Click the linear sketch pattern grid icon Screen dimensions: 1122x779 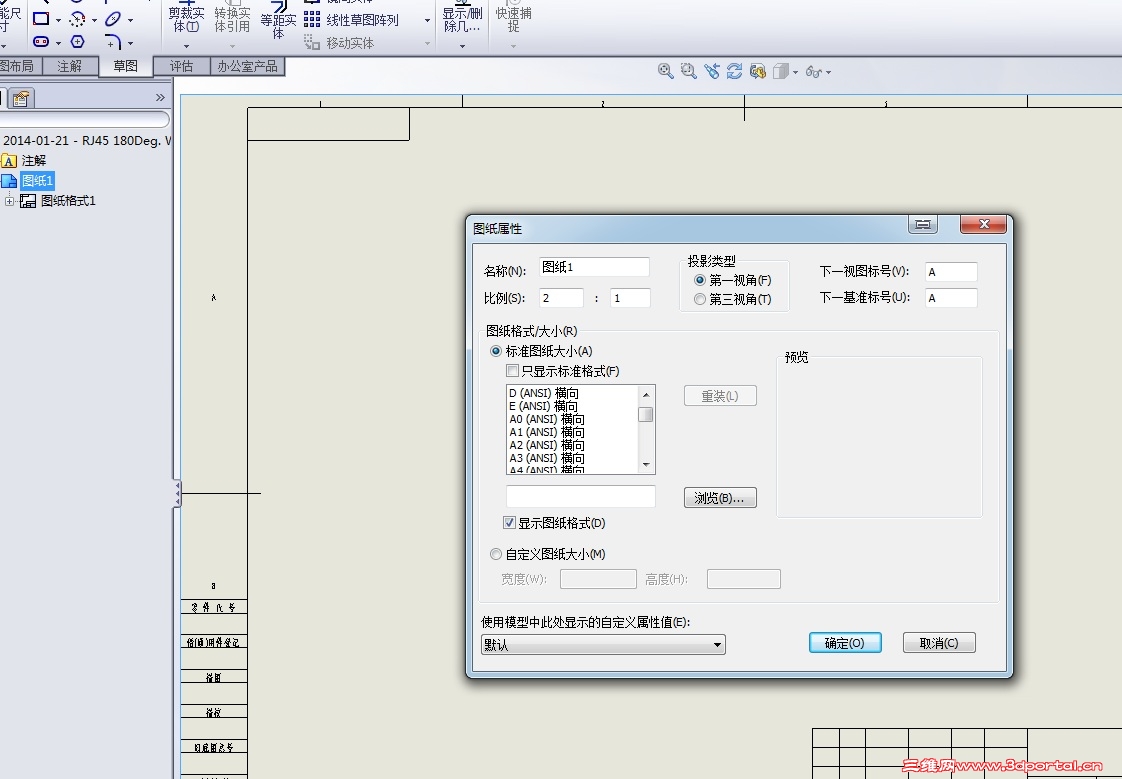312,19
